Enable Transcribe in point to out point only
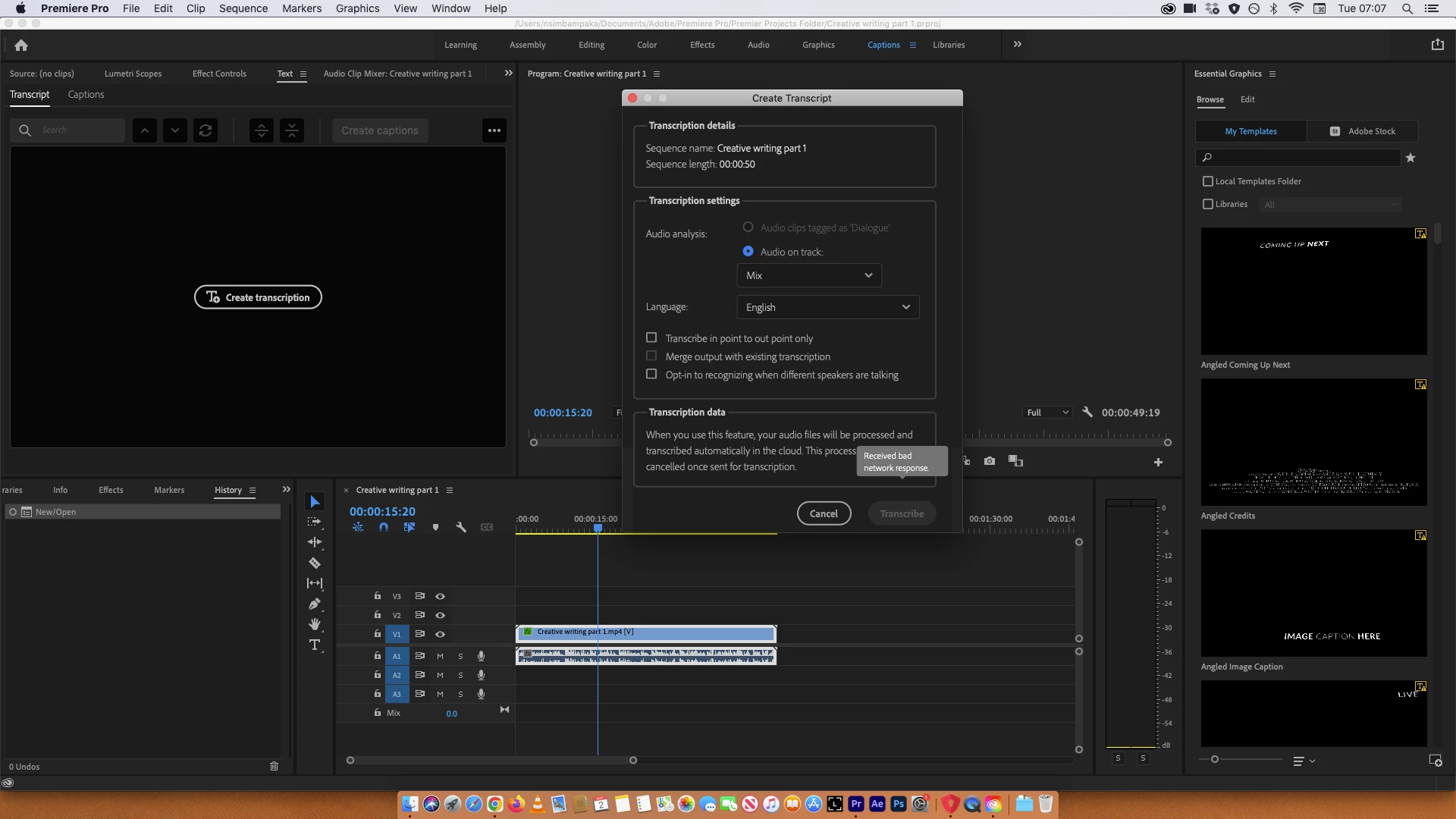Viewport: 1456px width, 819px height. [651, 337]
